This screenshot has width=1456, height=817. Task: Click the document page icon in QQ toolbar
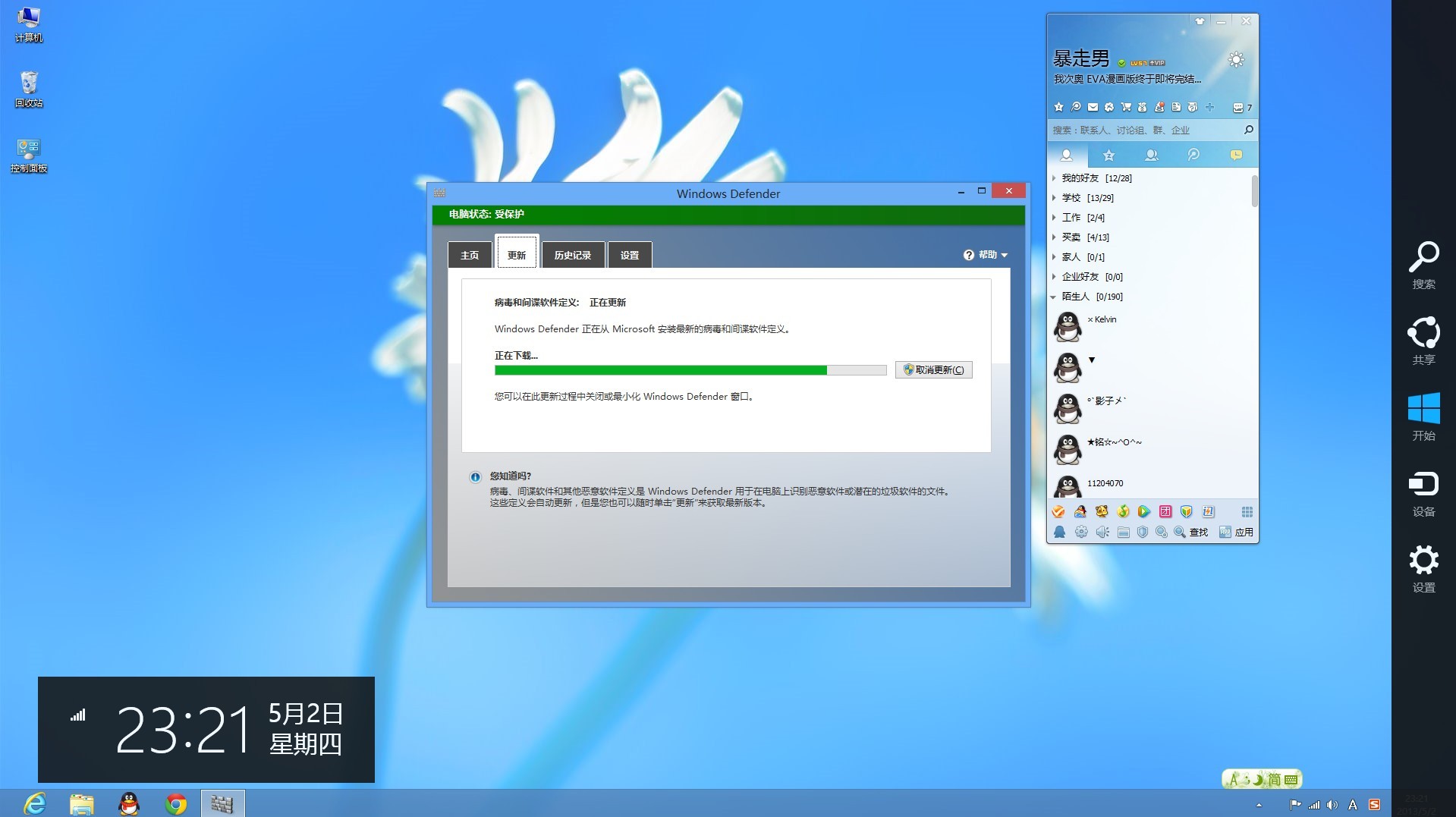pos(1176,107)
